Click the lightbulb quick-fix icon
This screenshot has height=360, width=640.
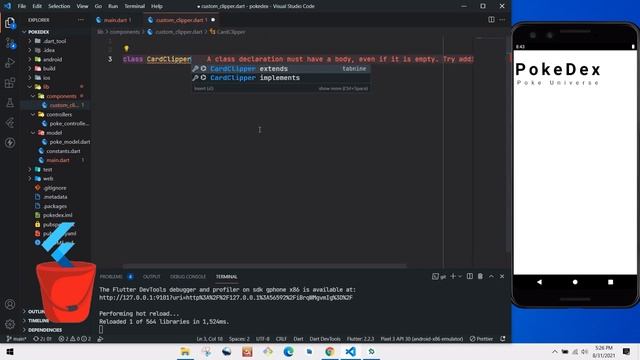[127, 49]
